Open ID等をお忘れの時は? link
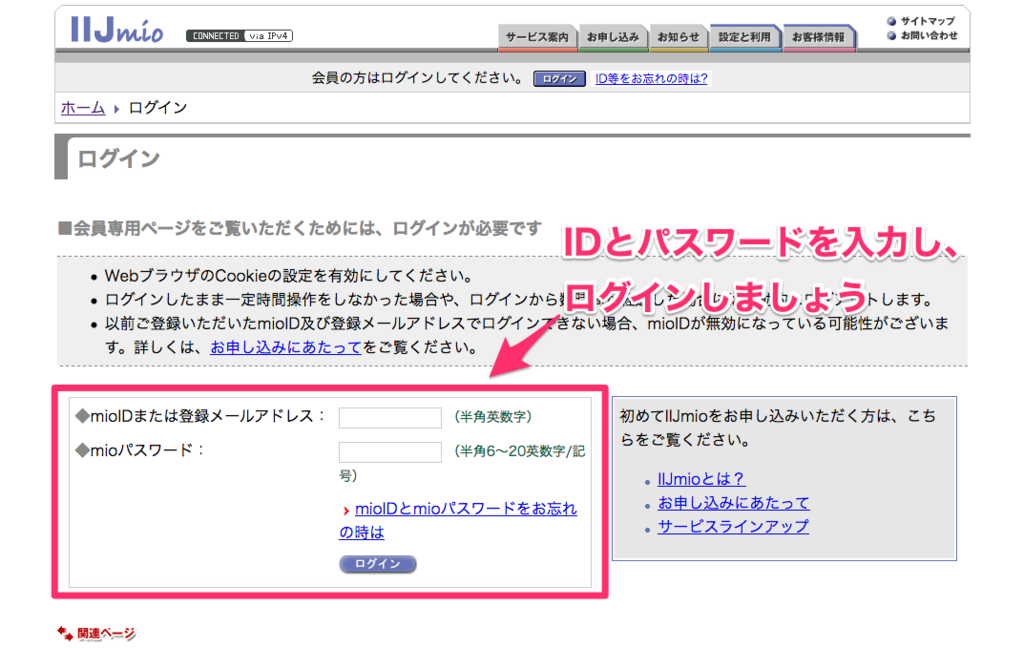 click(651, 78)
